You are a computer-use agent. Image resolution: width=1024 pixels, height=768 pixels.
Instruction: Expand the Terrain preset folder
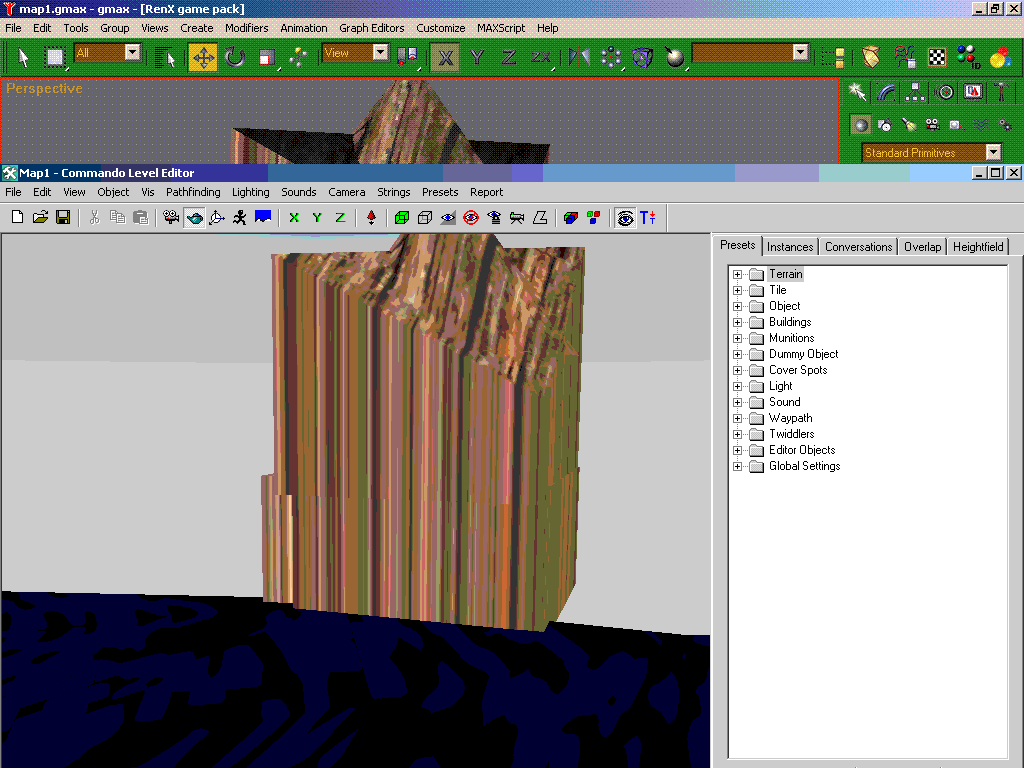click(x=738, y=274)
